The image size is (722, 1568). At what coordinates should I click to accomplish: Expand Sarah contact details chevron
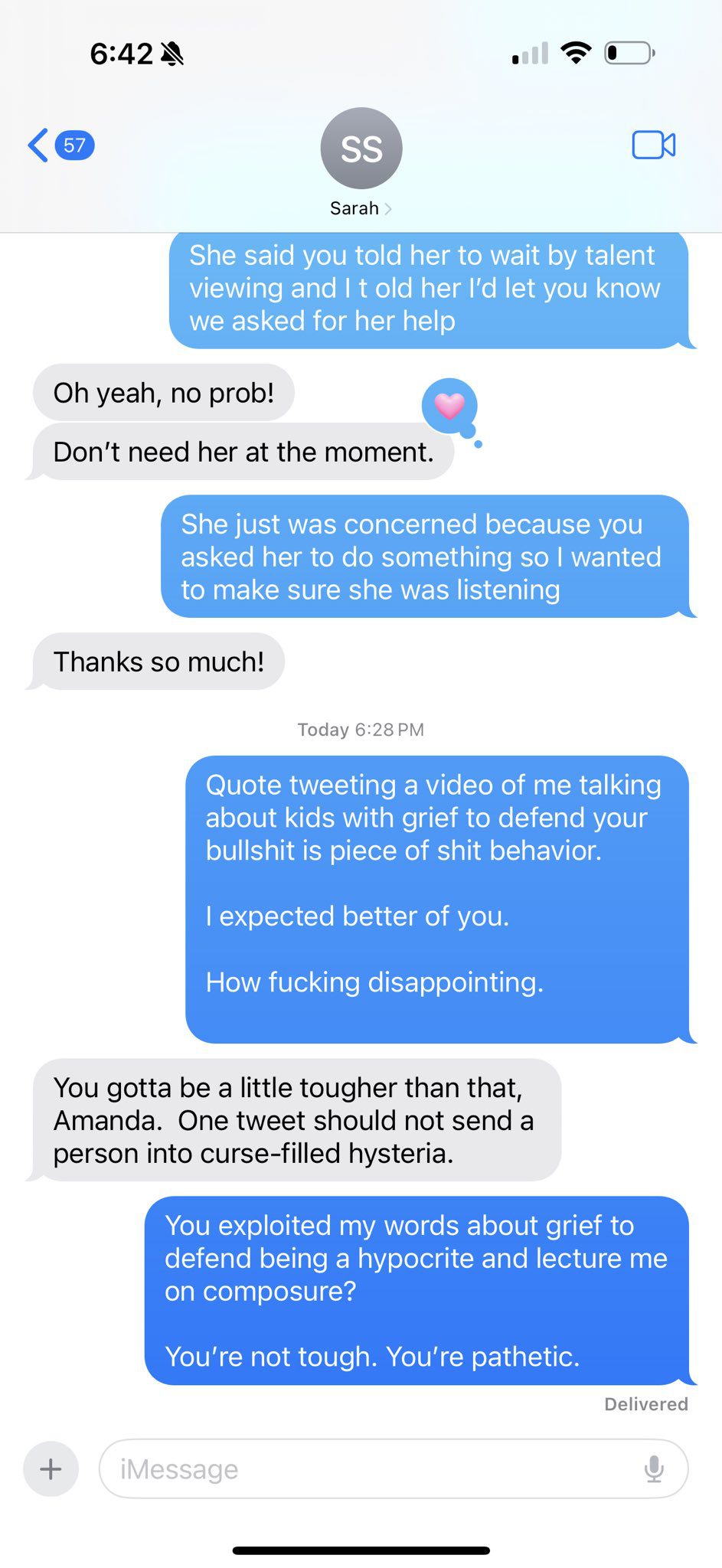click(x=388, y=208)
